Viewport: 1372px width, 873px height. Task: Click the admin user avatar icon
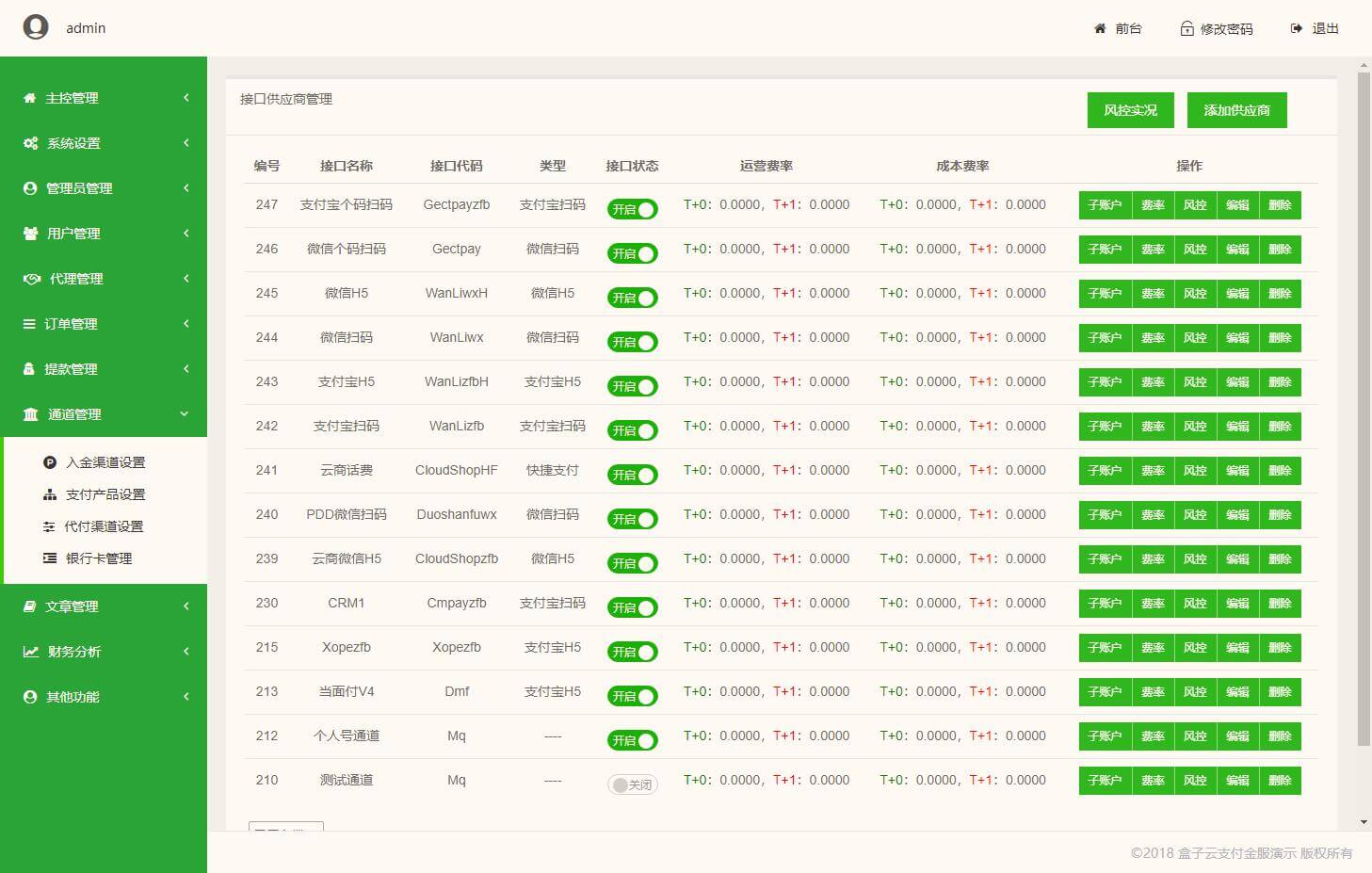[x=36, y=27]
